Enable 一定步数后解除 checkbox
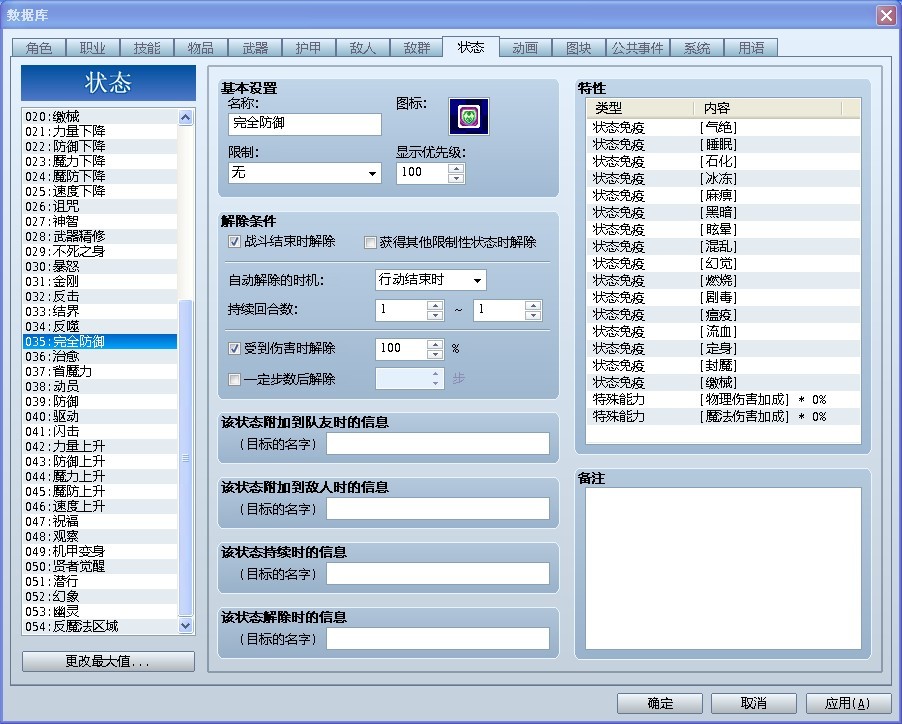This screenshot has width=902, height=724. [234, 380]
